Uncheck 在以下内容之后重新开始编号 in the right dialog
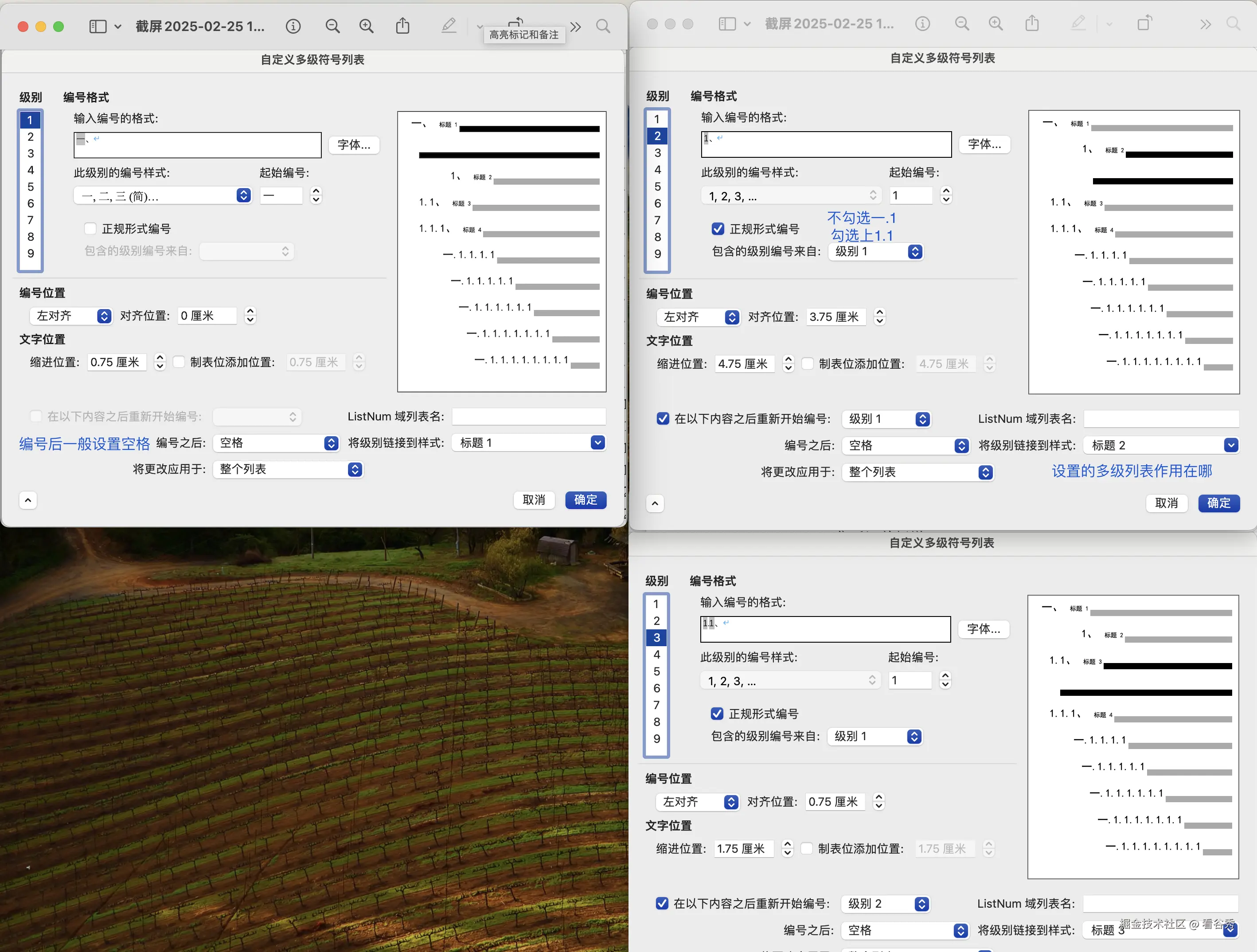1257x952 pixels. (663, 419)
